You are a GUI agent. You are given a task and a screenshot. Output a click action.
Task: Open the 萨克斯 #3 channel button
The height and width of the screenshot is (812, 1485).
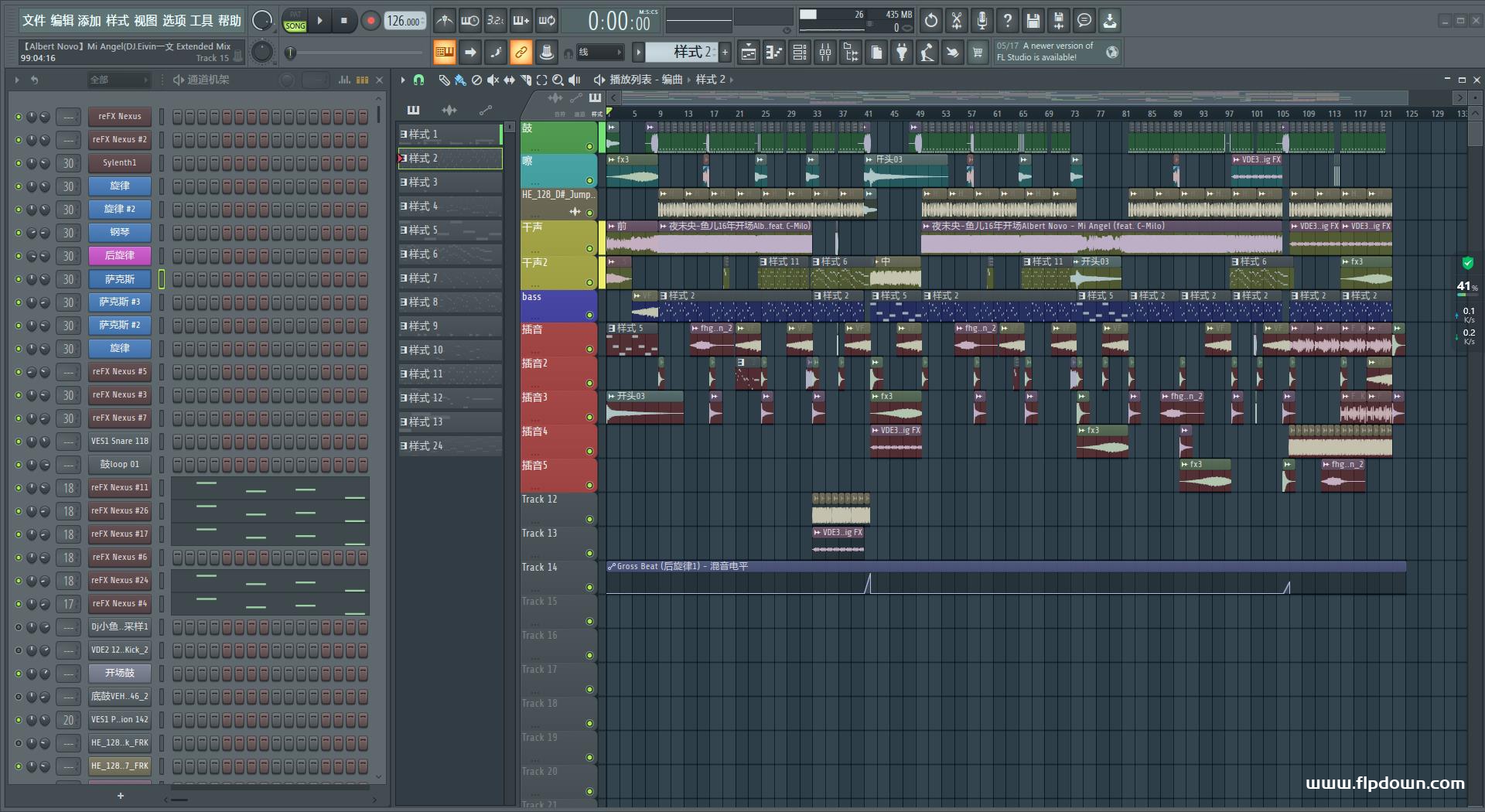(119, 302)
